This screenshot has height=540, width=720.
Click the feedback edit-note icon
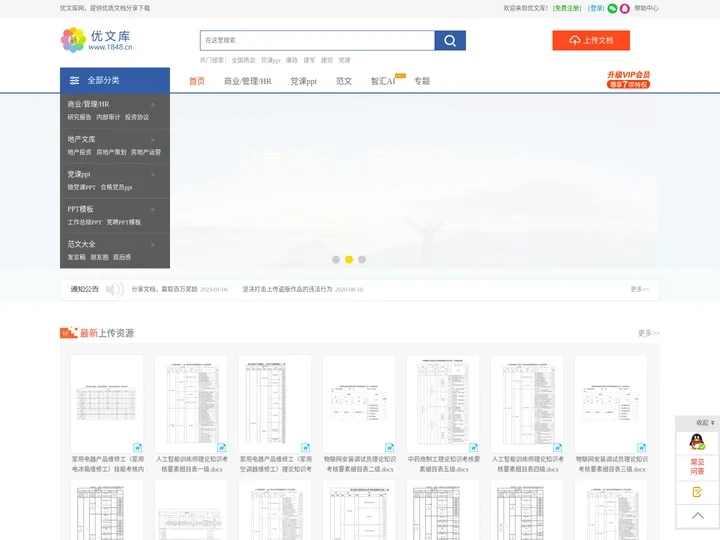[697, 492]
